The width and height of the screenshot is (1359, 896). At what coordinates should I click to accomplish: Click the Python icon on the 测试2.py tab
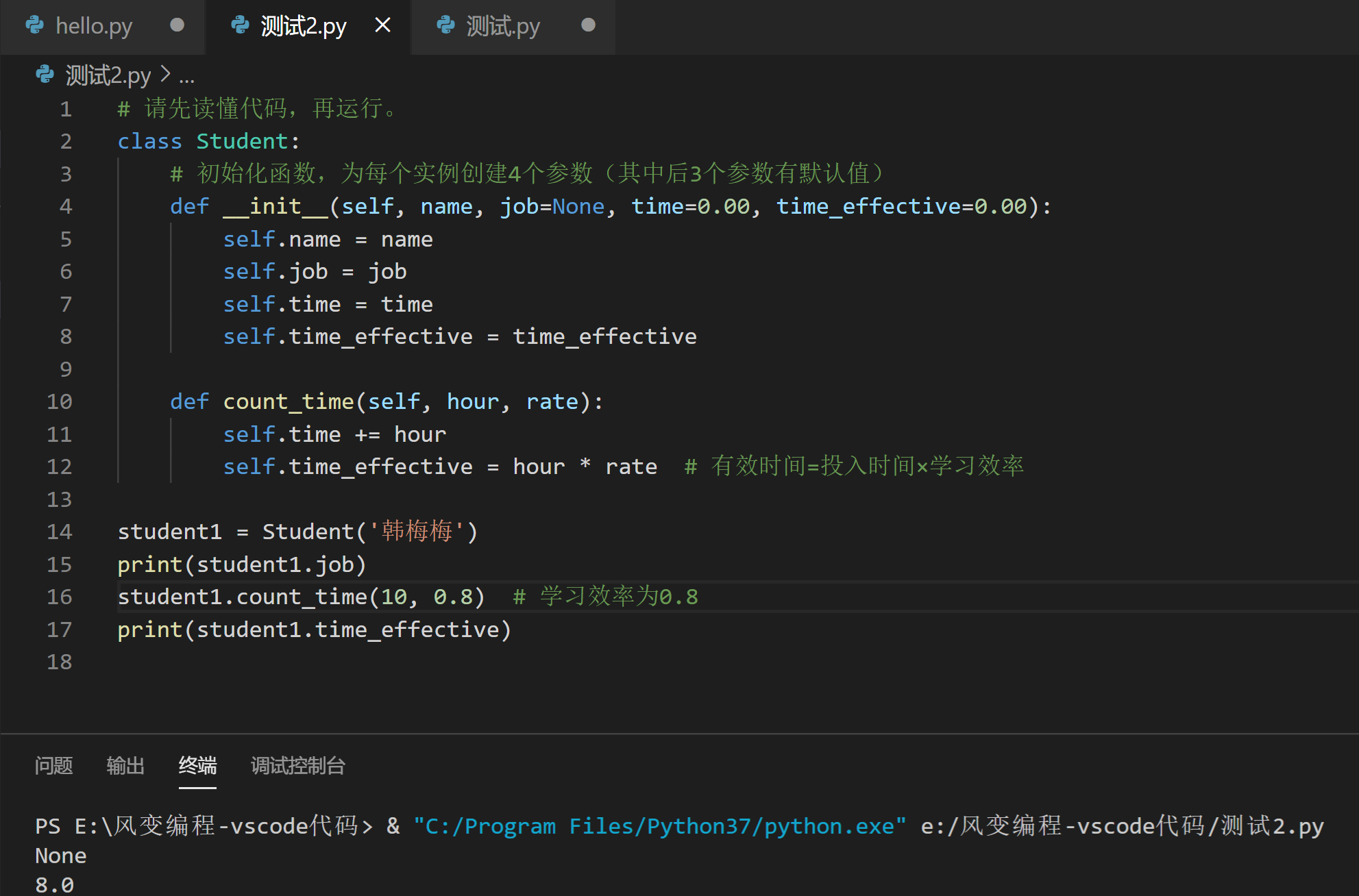pos(240,25)
